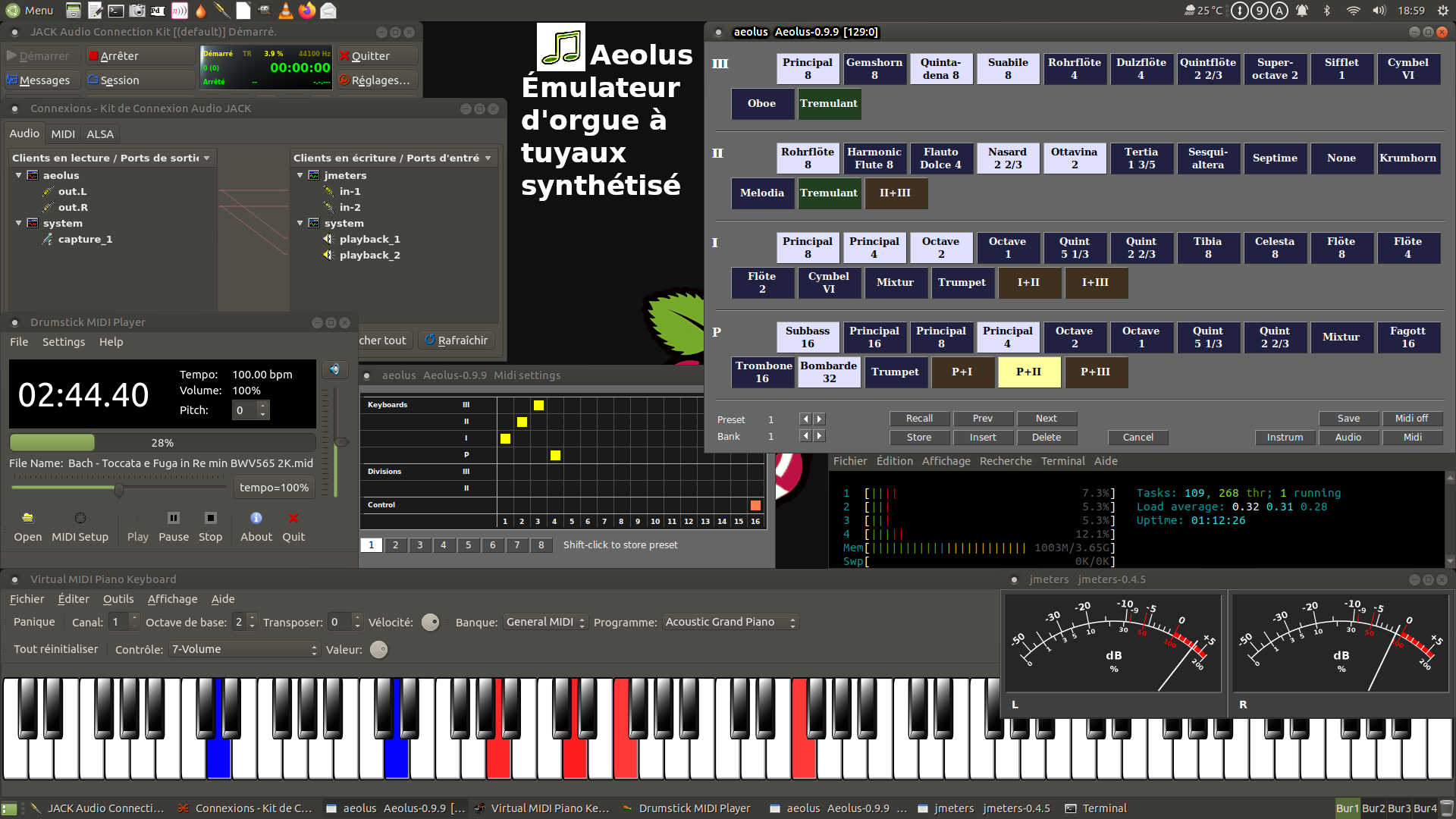Image resolution: width=1456 pixels, height=819 pixels.
Task: Click the Menu button in top panel
Action: [30, 11]
